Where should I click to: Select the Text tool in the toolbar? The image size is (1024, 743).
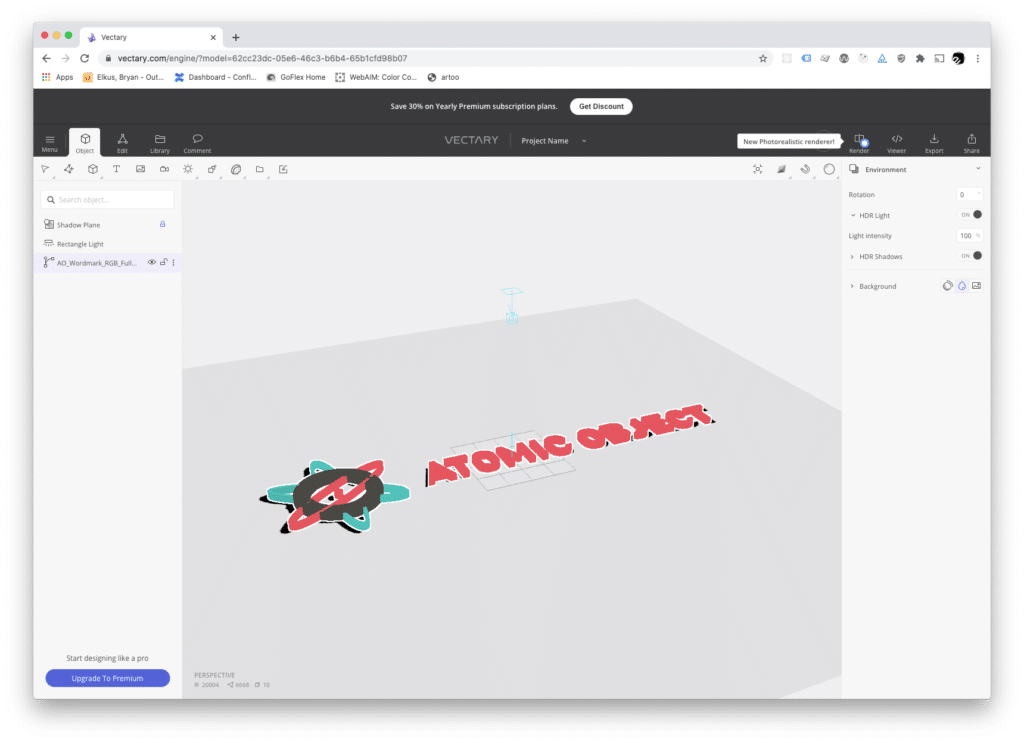pyautogui.click(x=116, y=169)
